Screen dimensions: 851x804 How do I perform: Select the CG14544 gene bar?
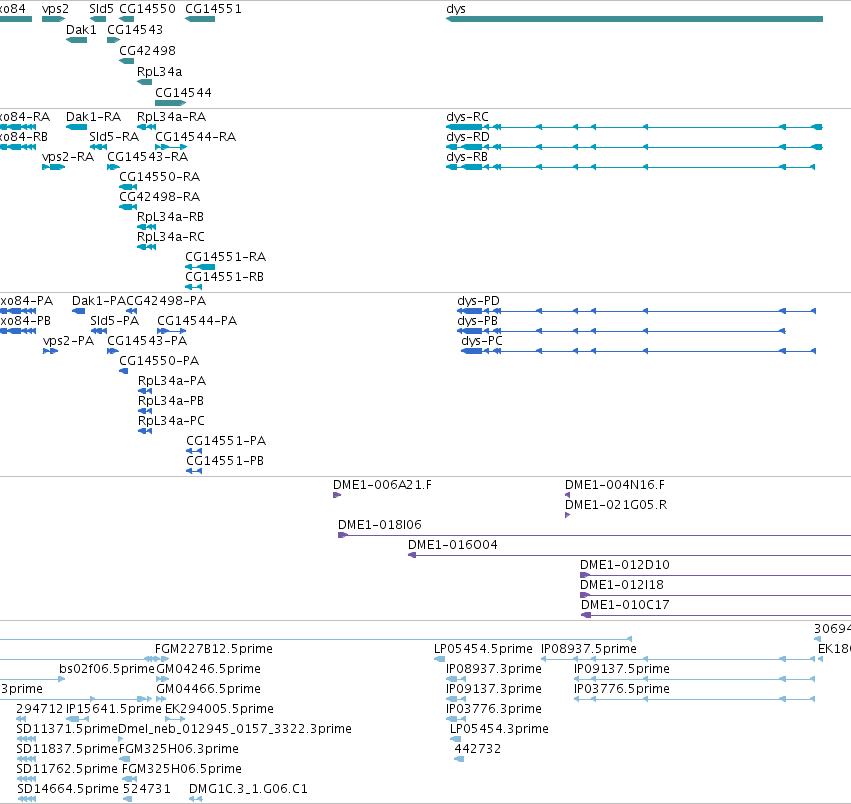[170, 103]
